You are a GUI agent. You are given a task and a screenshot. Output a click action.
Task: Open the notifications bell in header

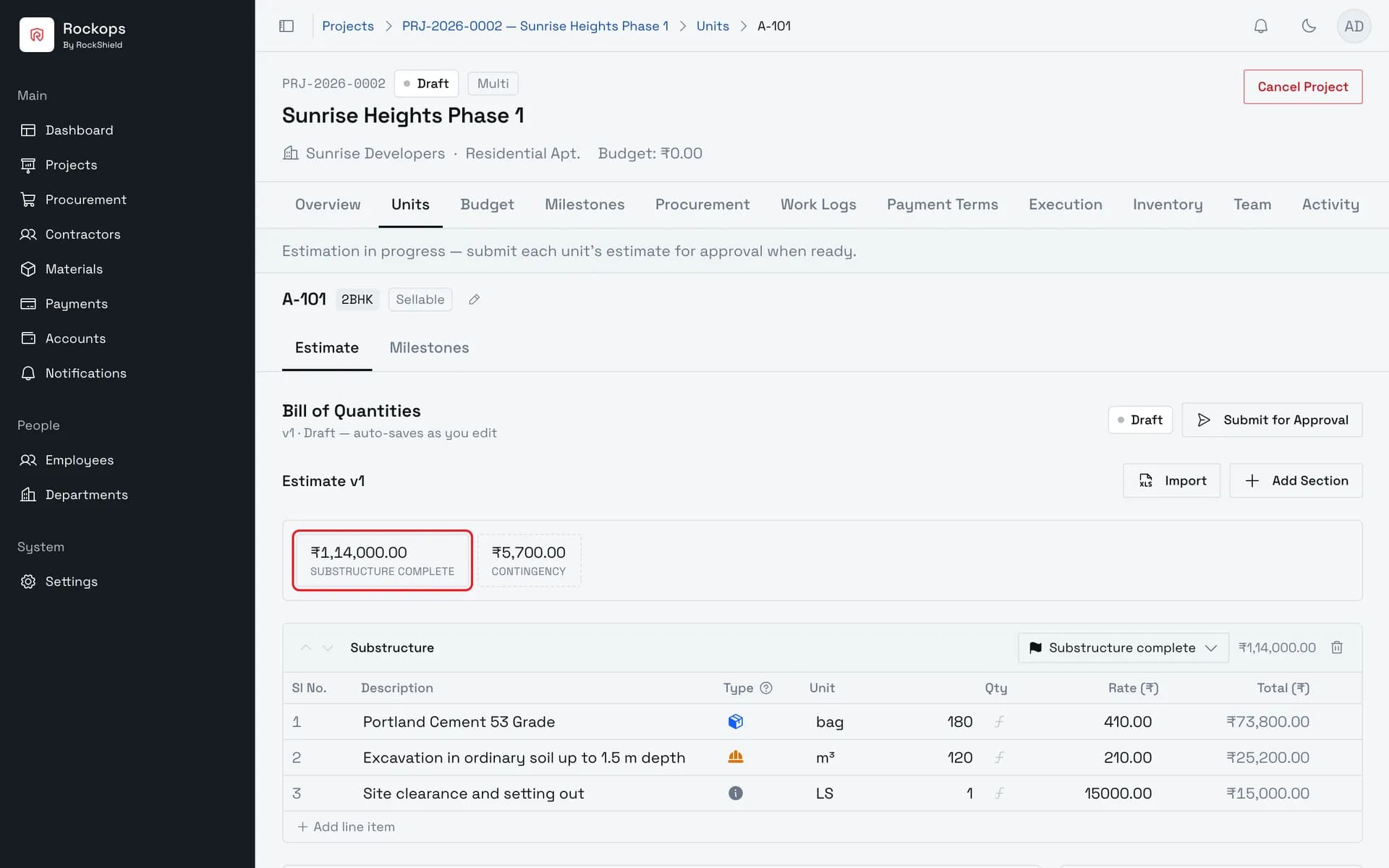1260,26
